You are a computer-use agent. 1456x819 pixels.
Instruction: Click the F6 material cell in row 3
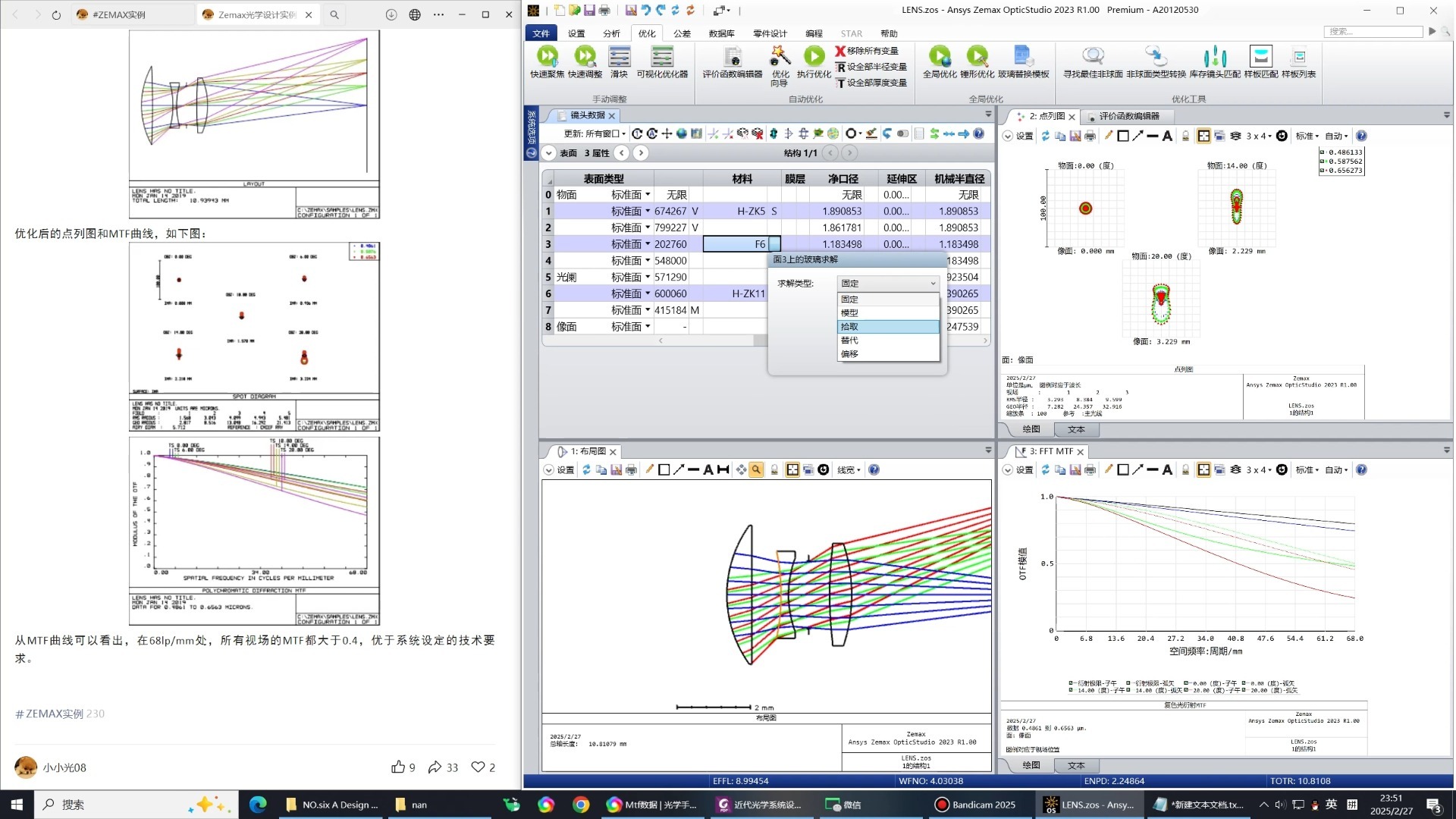736,244
